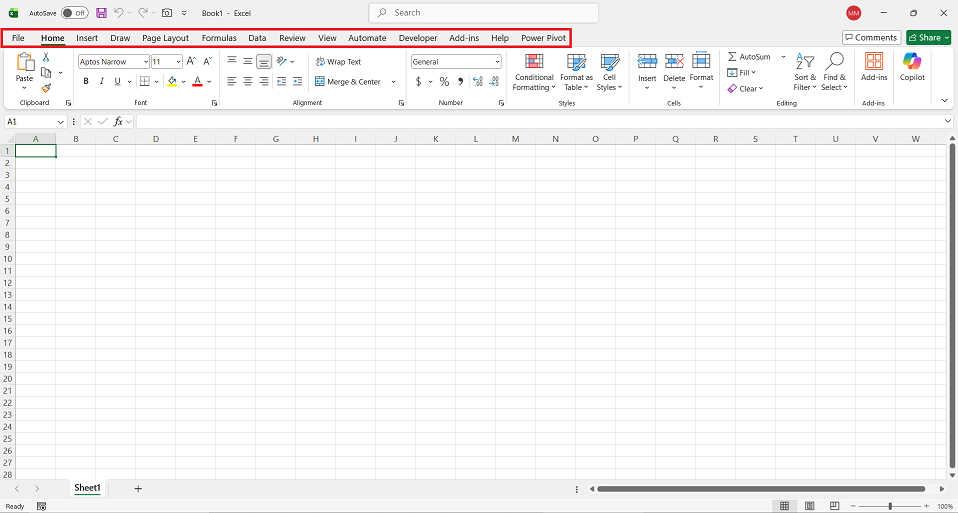Open the Fill dropdown in Editing group
This screenshot has height=513, width=958.
click(x=742, y=73)
